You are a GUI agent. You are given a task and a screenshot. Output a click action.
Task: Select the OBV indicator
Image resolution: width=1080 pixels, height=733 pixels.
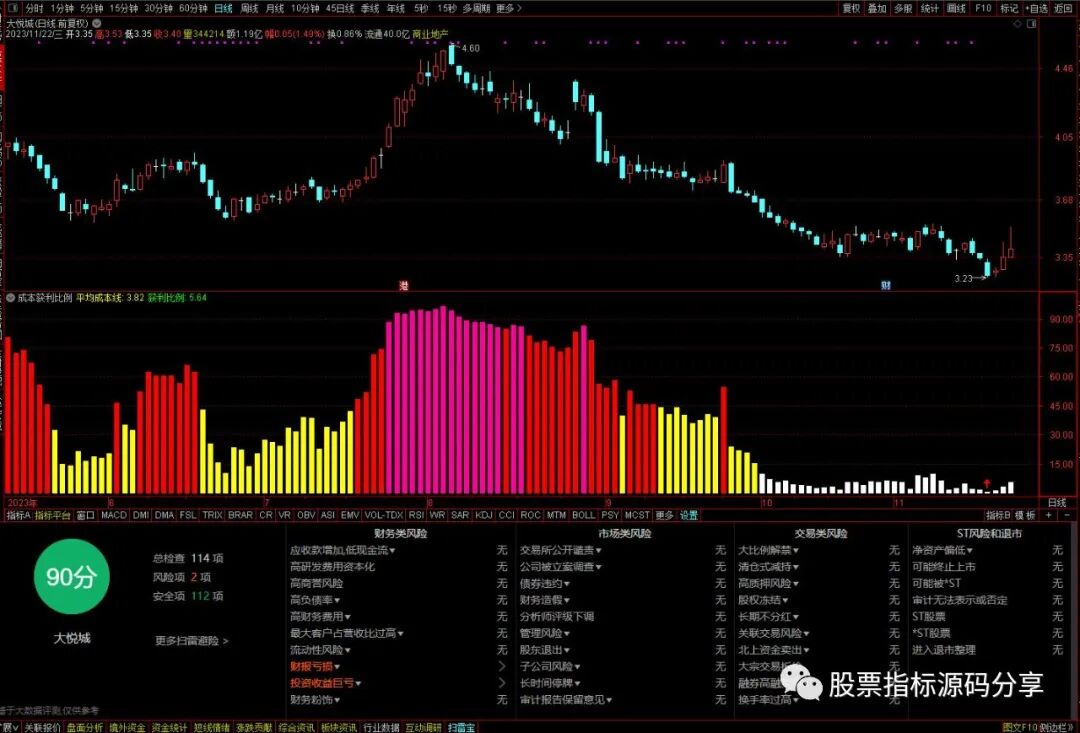[306, 515]
